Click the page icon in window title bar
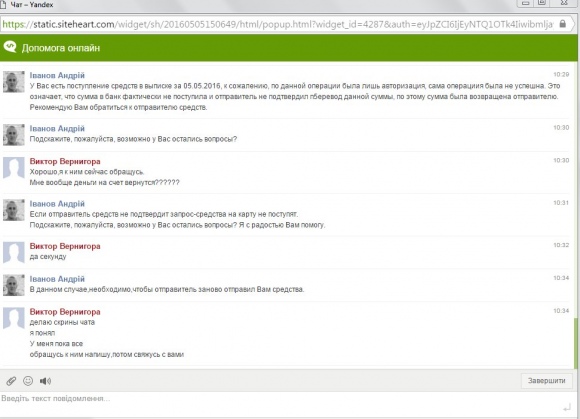This screenshot has width=580, height=419. [4, 4]
